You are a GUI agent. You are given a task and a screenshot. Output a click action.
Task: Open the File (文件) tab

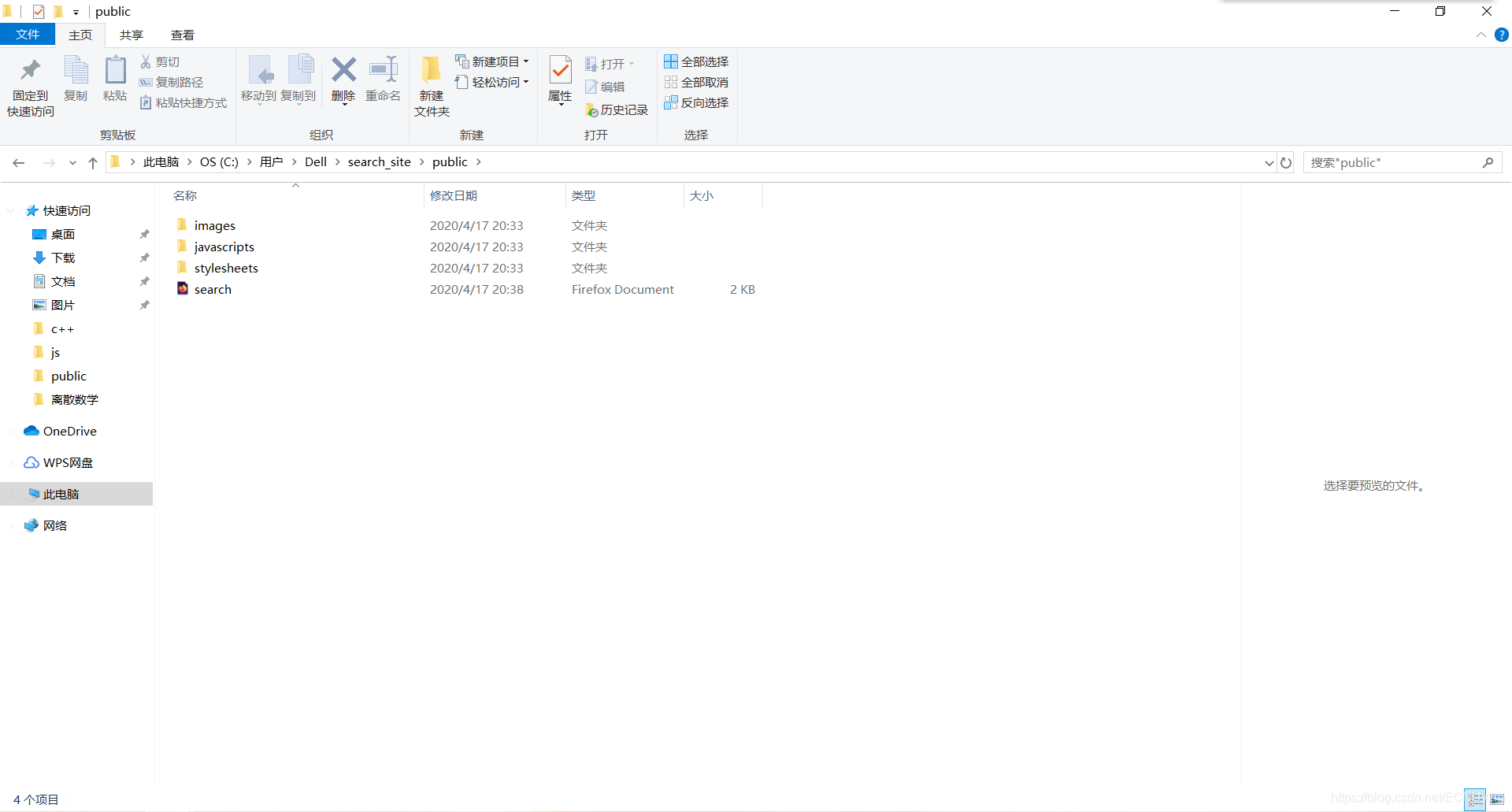28,35
